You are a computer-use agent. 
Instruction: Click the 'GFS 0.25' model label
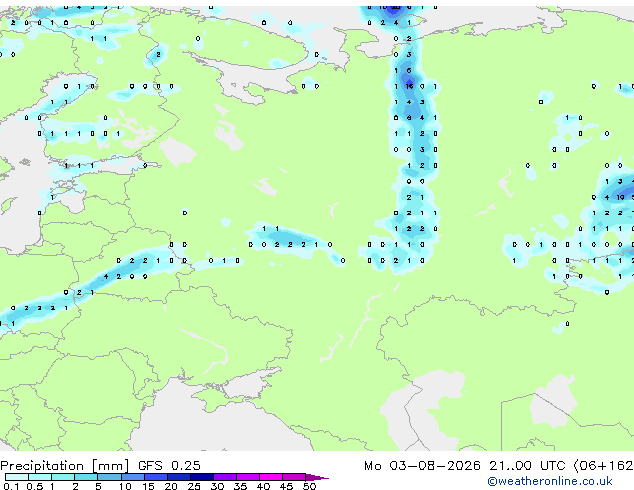coord(169,466)
